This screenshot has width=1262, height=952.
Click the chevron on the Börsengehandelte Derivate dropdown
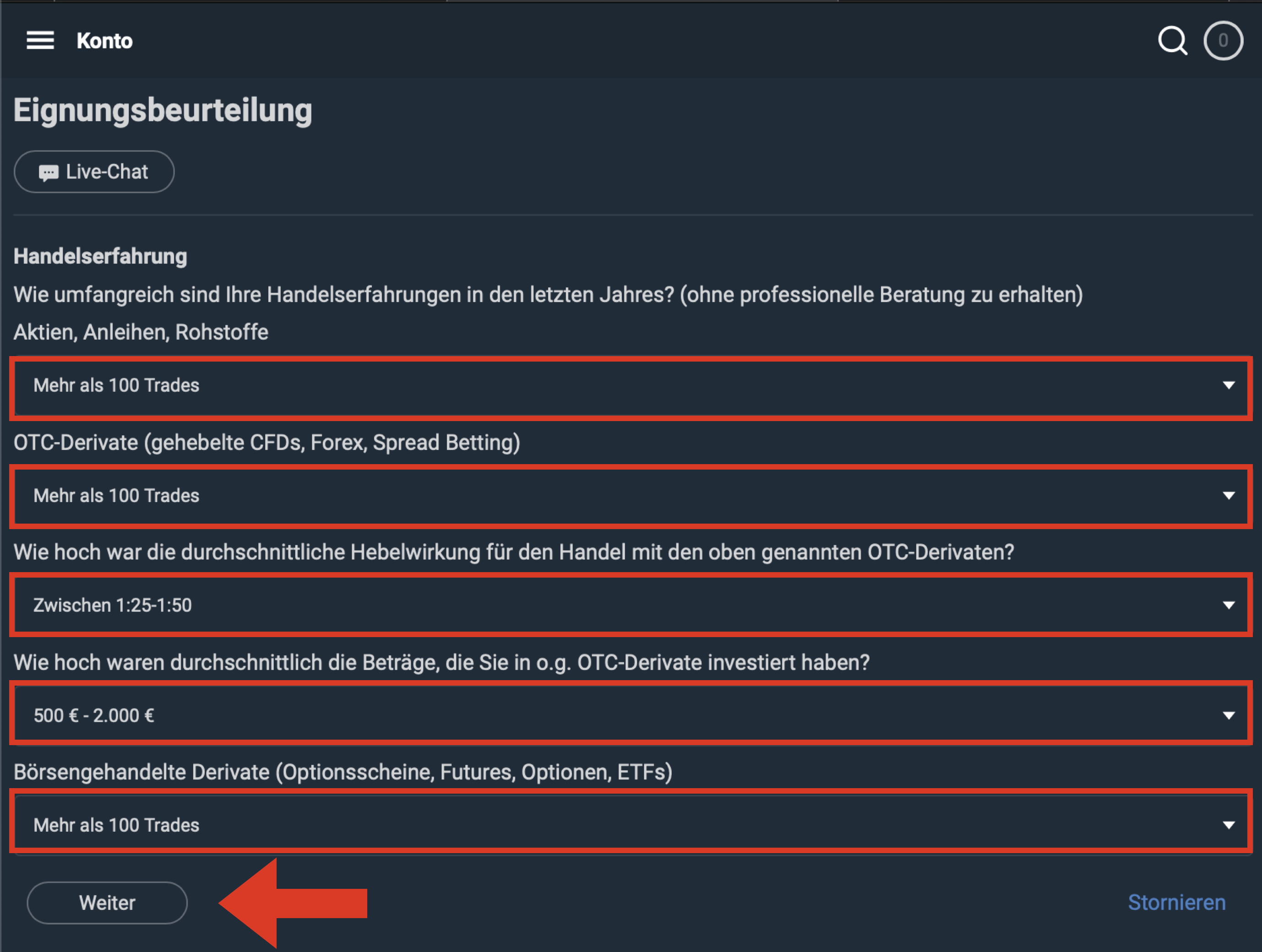pyautogui.click(x=1228, y=824)
